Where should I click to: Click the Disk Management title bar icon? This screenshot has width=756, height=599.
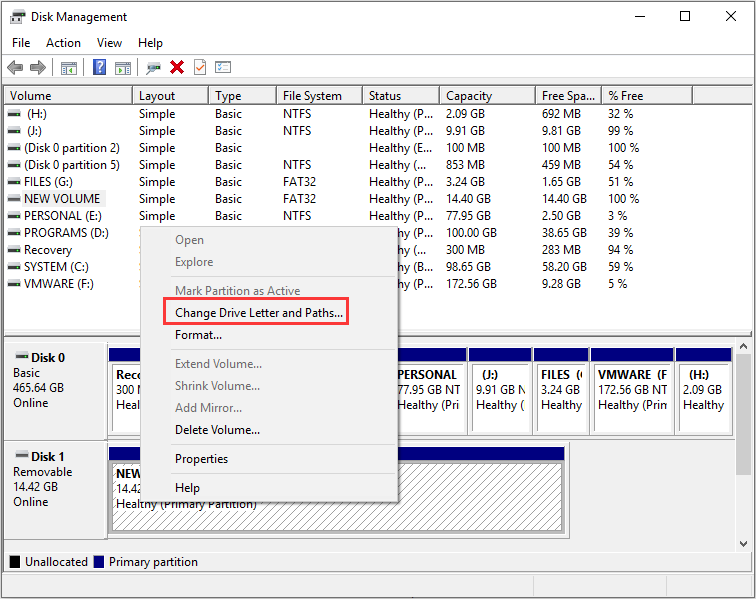click(x=17, y=17)
